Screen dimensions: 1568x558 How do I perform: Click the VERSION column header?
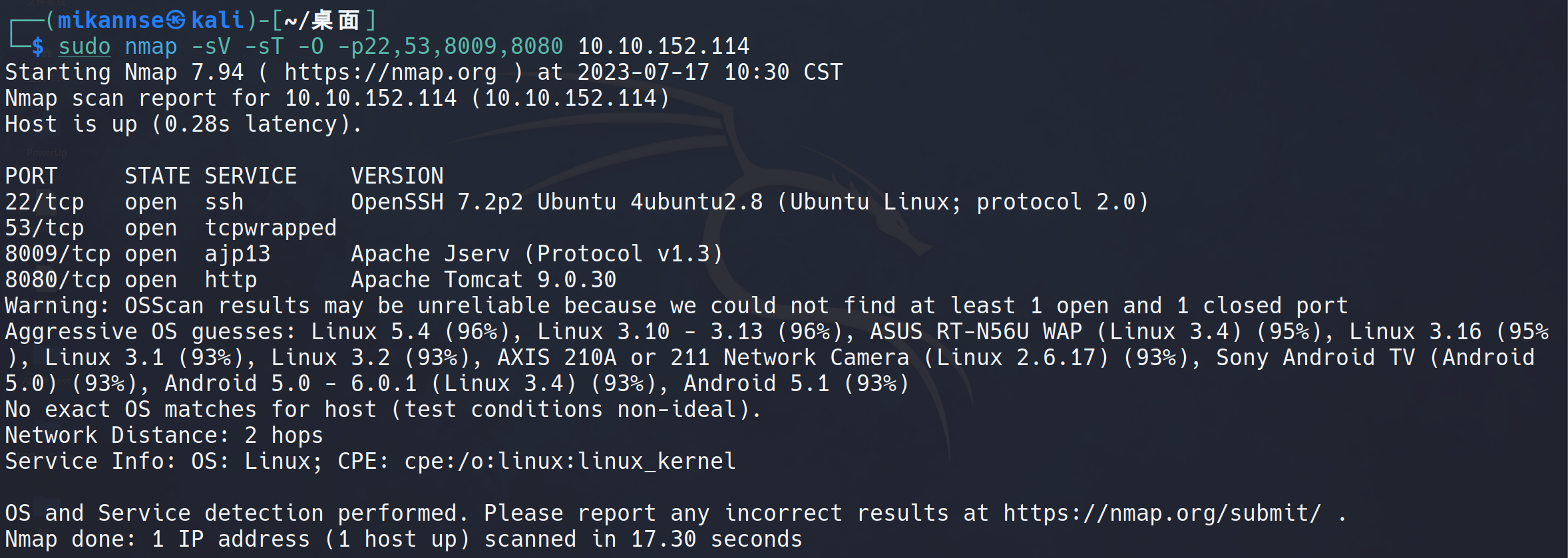tap(397, 176)
